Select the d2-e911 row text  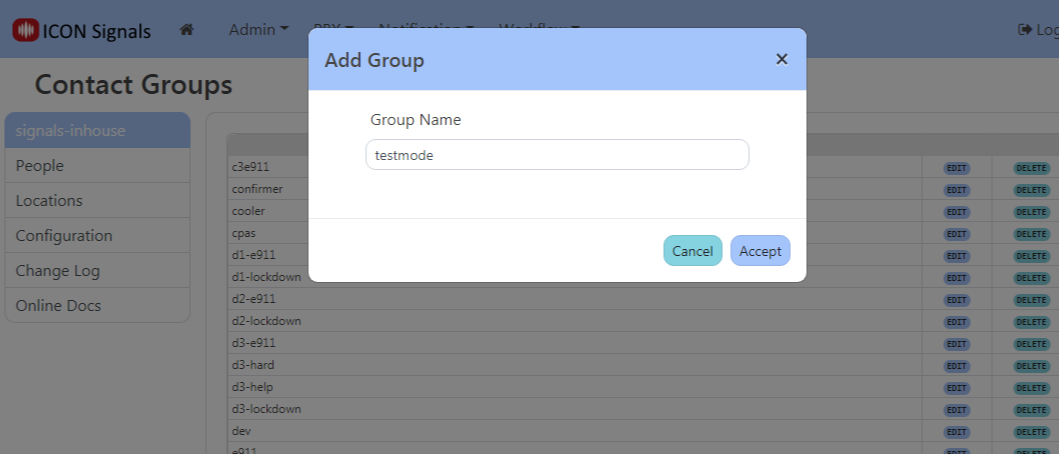(253, 299)
